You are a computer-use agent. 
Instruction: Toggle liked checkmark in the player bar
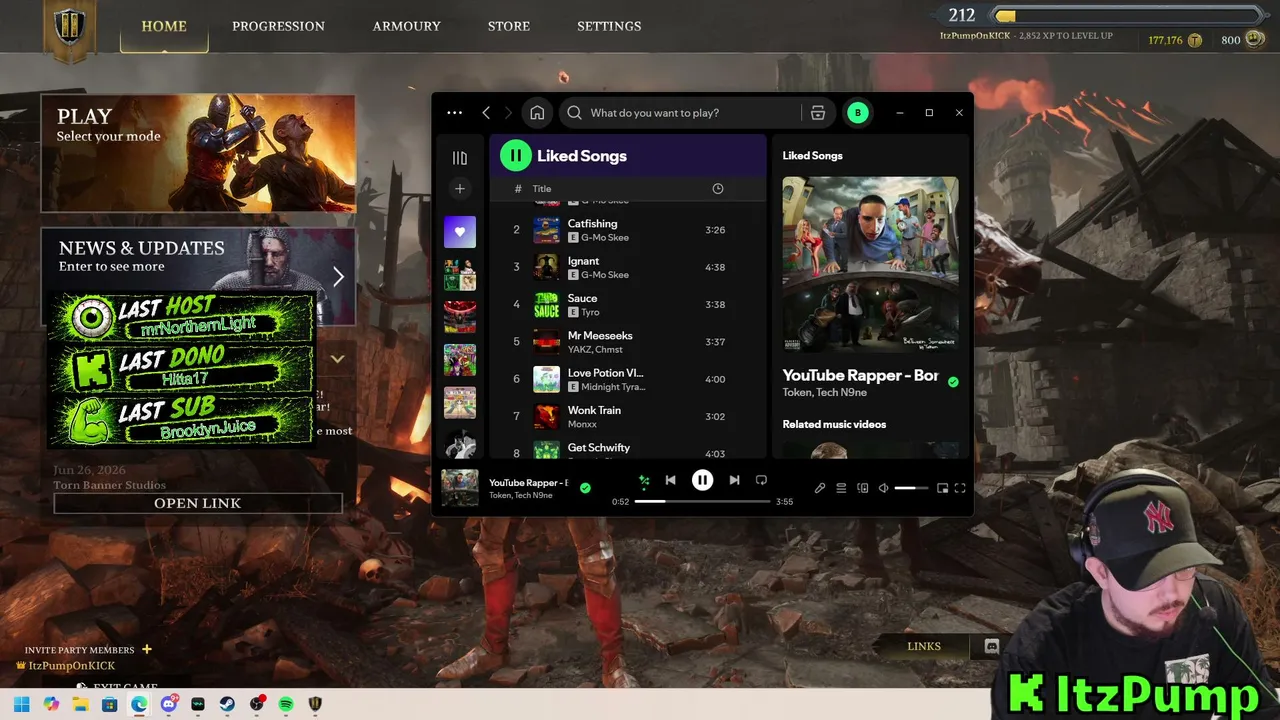[x=585, y=488]
